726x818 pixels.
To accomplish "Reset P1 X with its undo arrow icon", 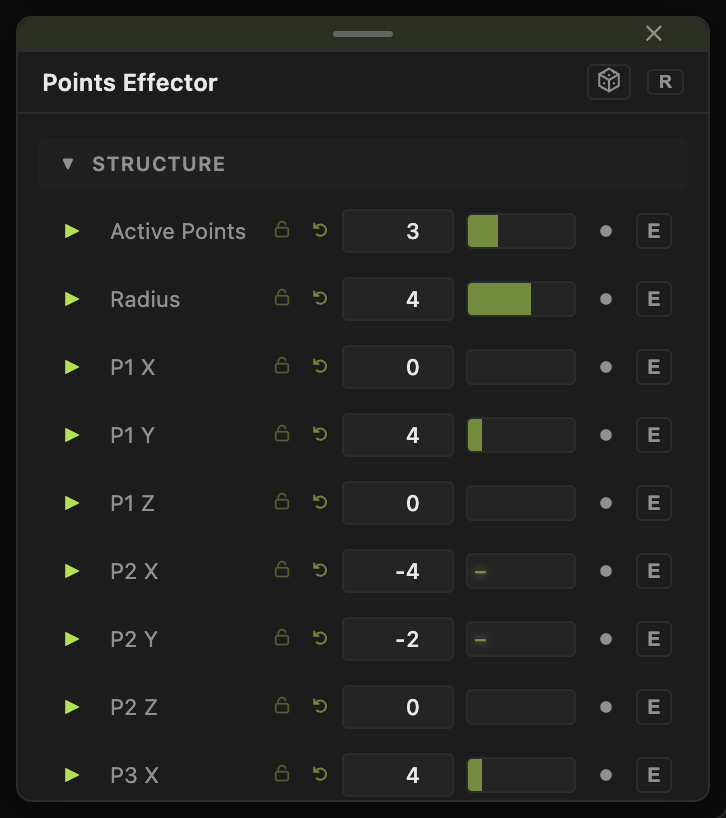I will coord(320,366).
